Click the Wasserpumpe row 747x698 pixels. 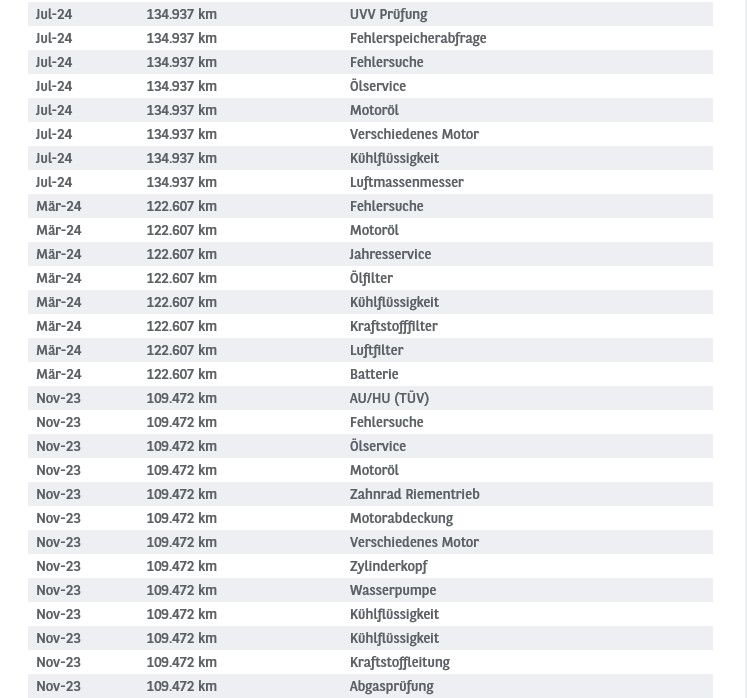(x=370, y=590)
